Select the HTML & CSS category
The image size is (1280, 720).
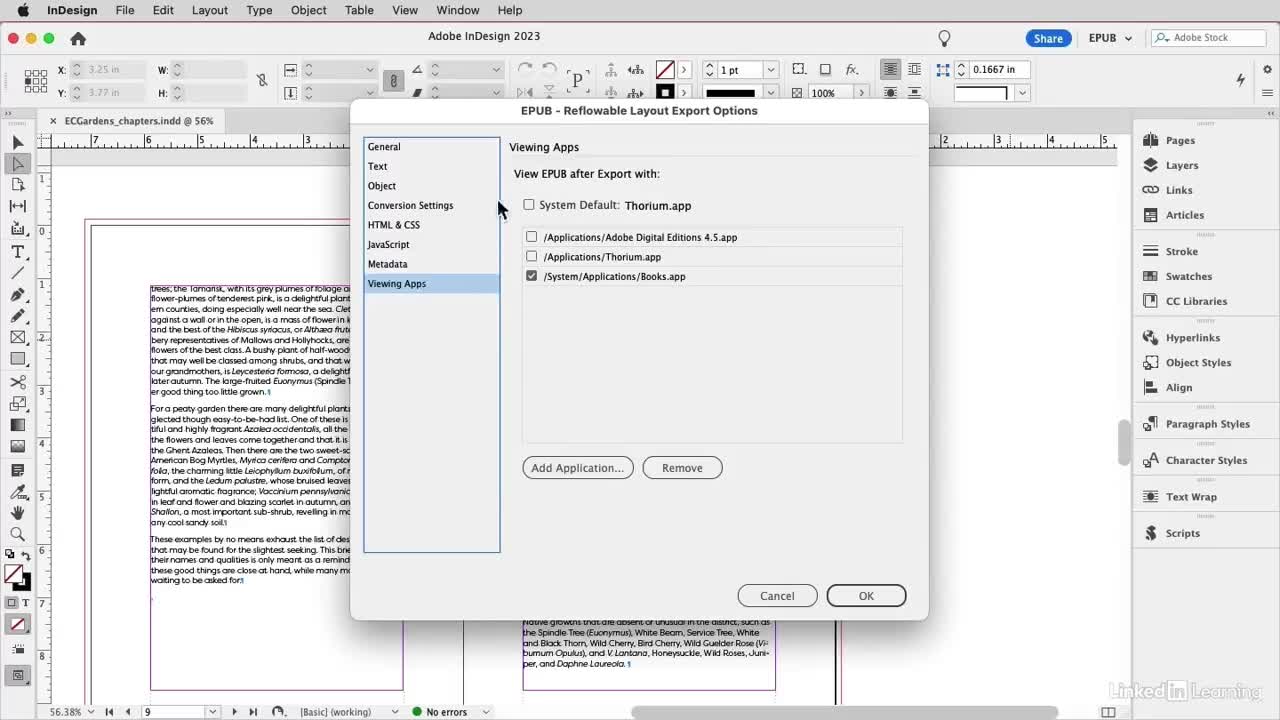click(x=431, y=225)
